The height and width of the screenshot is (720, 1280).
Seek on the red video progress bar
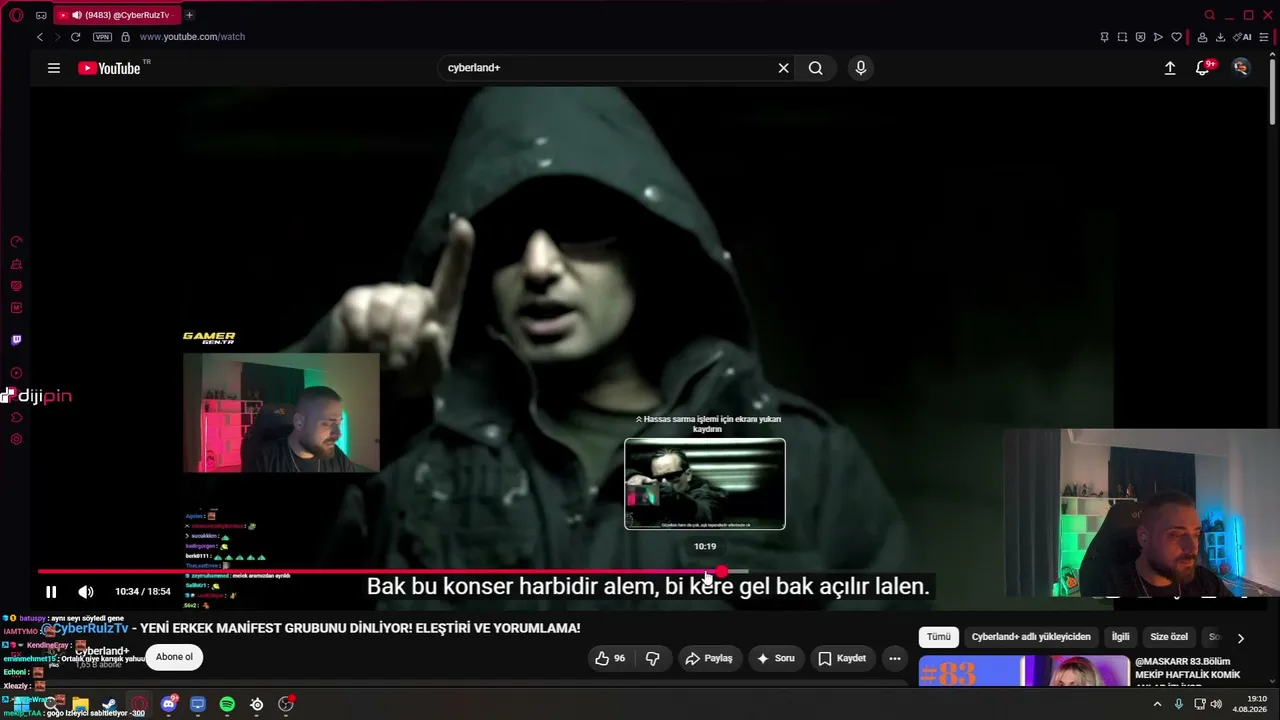(x=393, y=572)
